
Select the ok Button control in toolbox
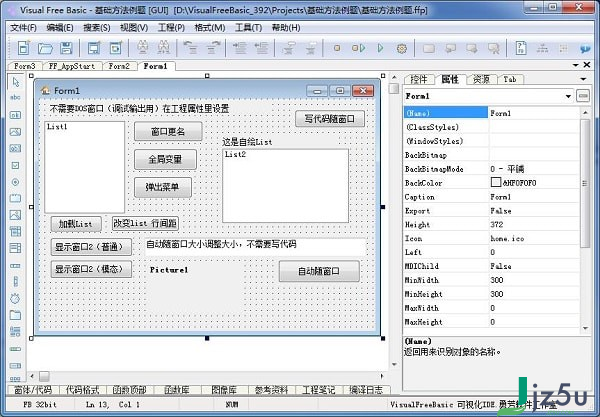pos(15,115)
